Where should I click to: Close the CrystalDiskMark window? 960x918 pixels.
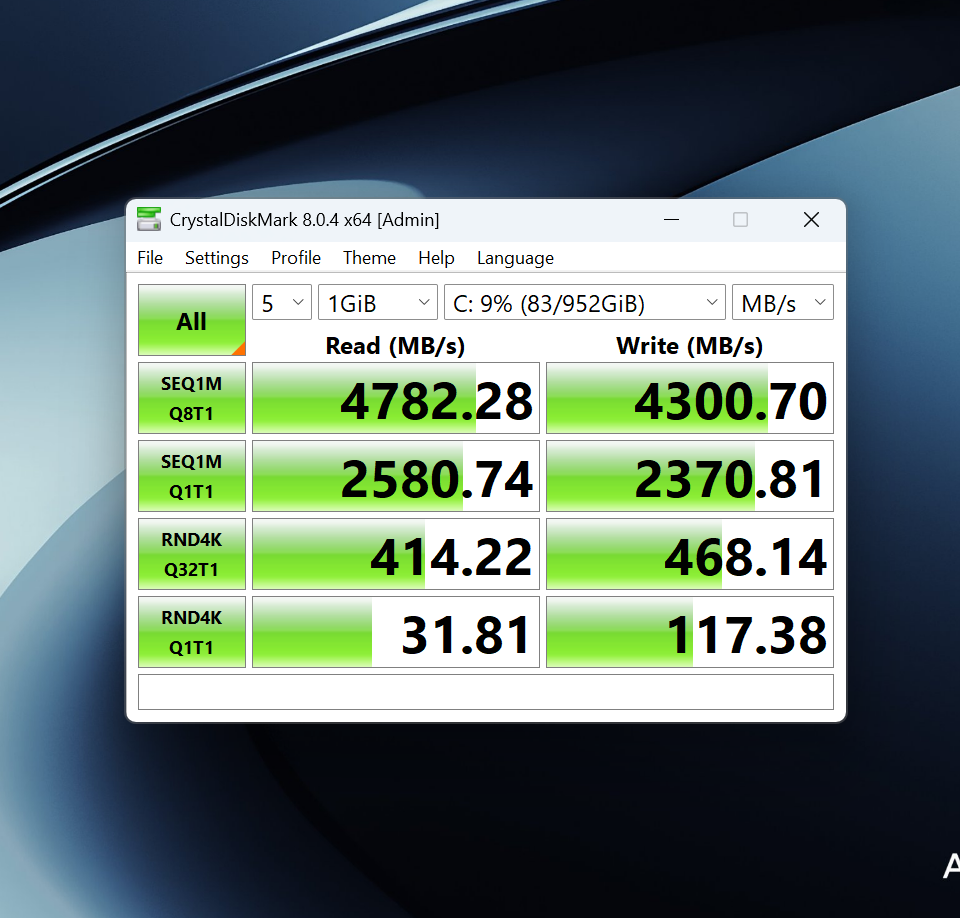click(811, 220)
